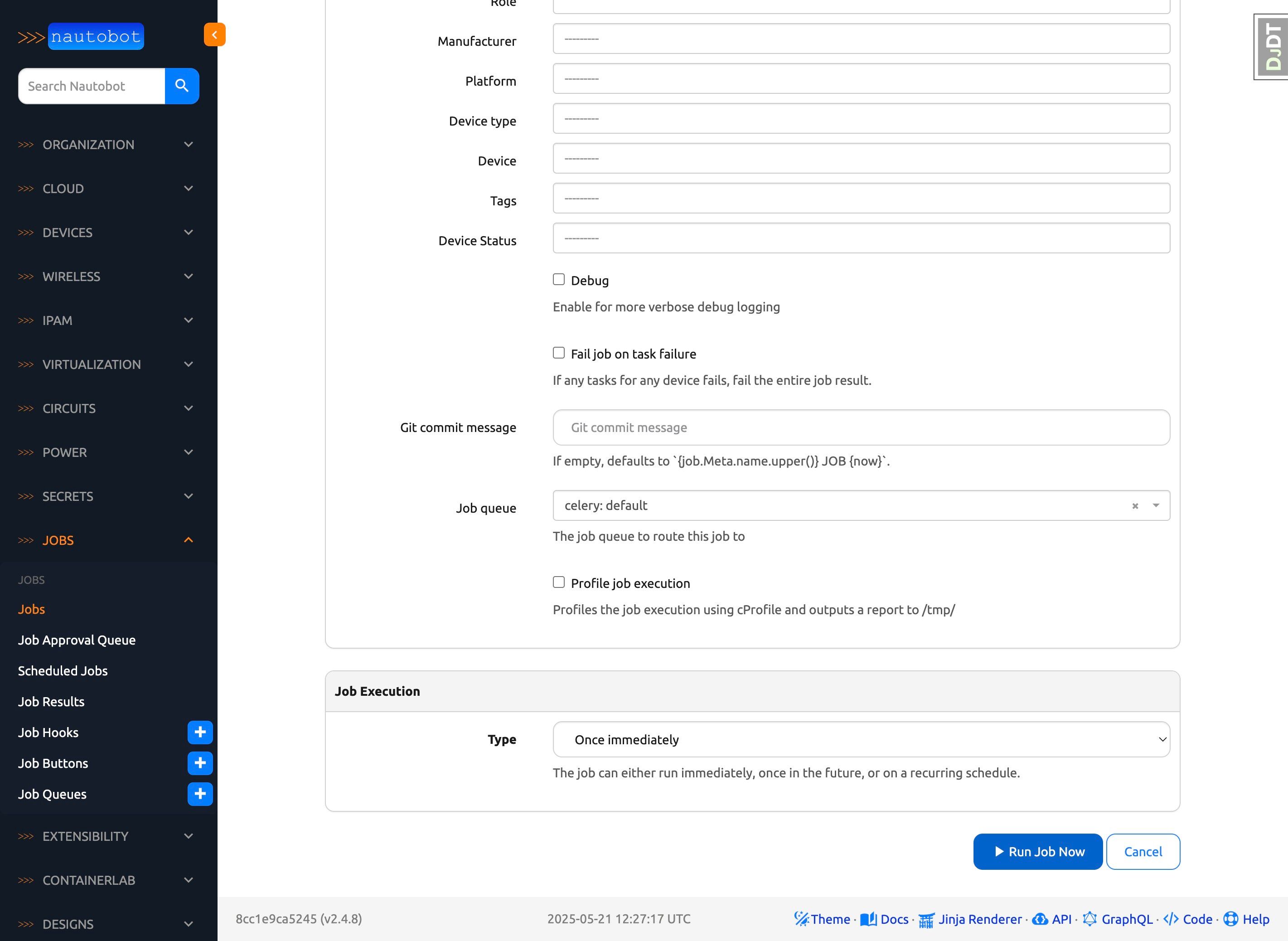Enable Profile job execution checkbox
The image size is (1288, 941).
[559, 582]
